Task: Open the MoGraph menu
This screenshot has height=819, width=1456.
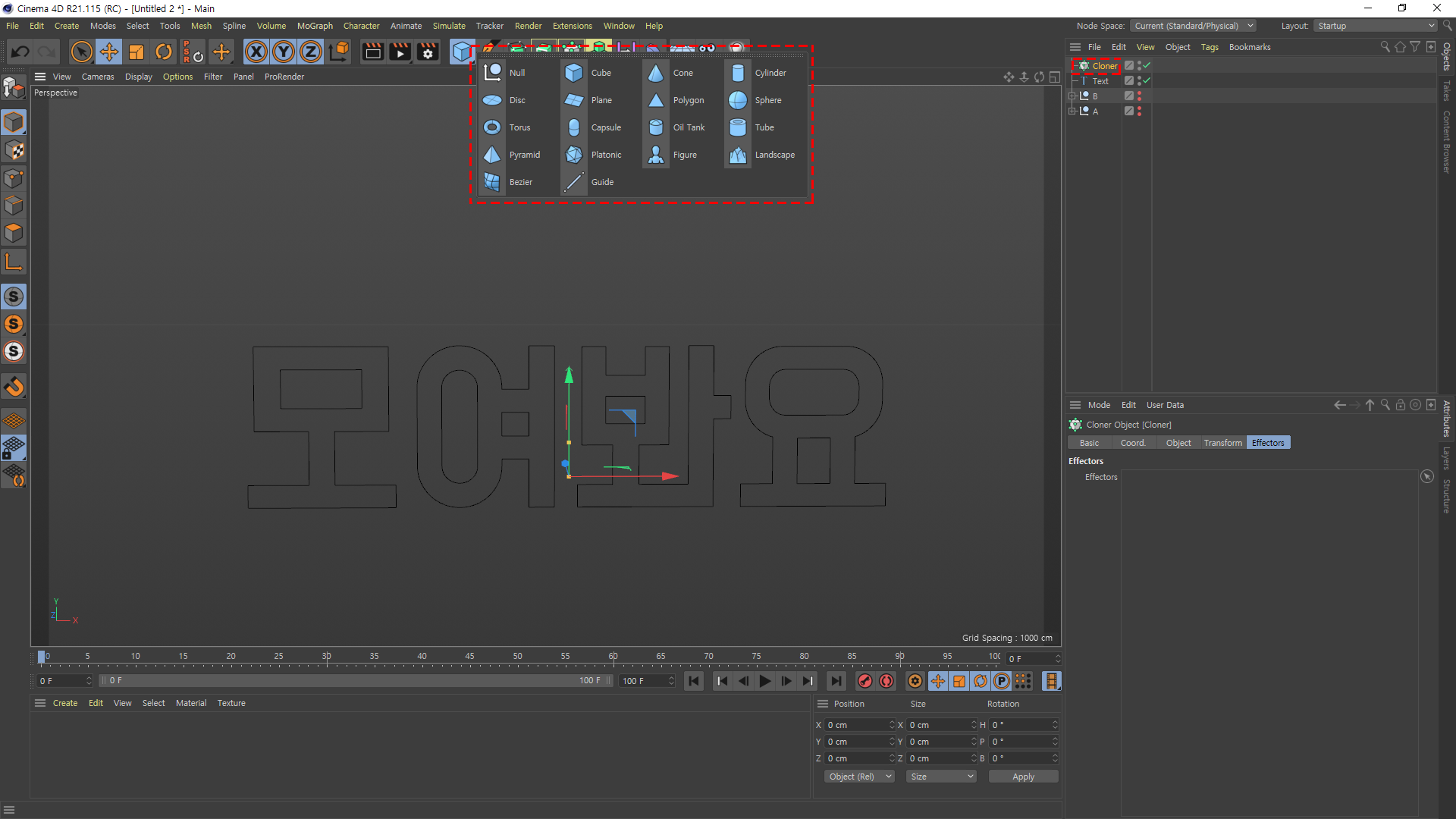Action: tap(315, 26)
